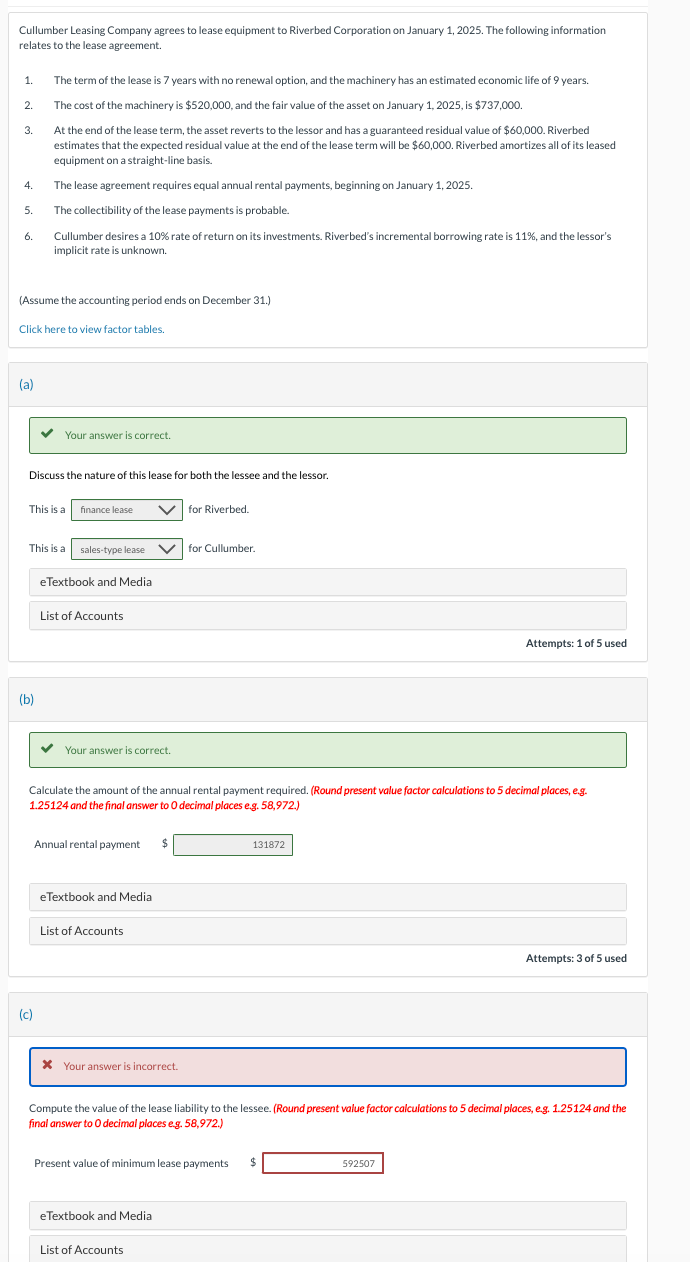690x1262 pixels.
Task: Expand eTextbook and Media in part (b)
Action: (327, 897)
